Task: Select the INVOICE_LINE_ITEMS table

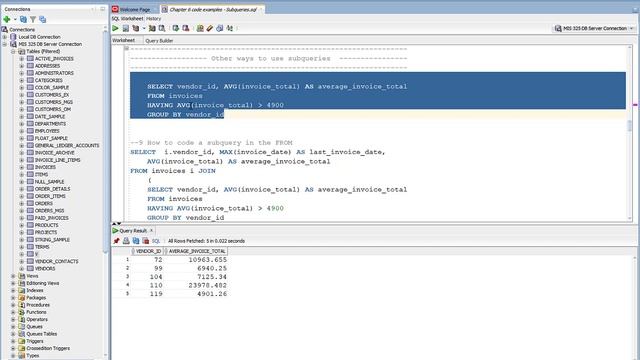Action: 58,160
